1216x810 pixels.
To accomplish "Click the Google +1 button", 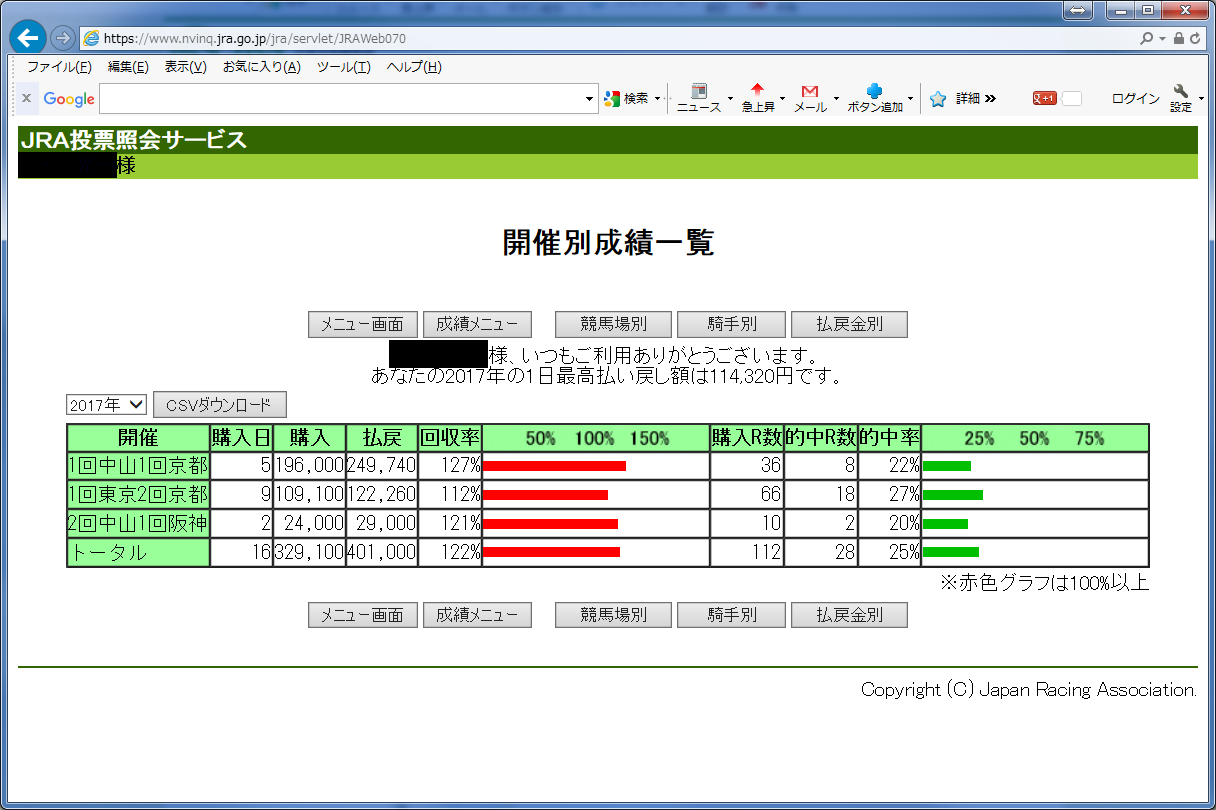I will tap(1045, 98).
